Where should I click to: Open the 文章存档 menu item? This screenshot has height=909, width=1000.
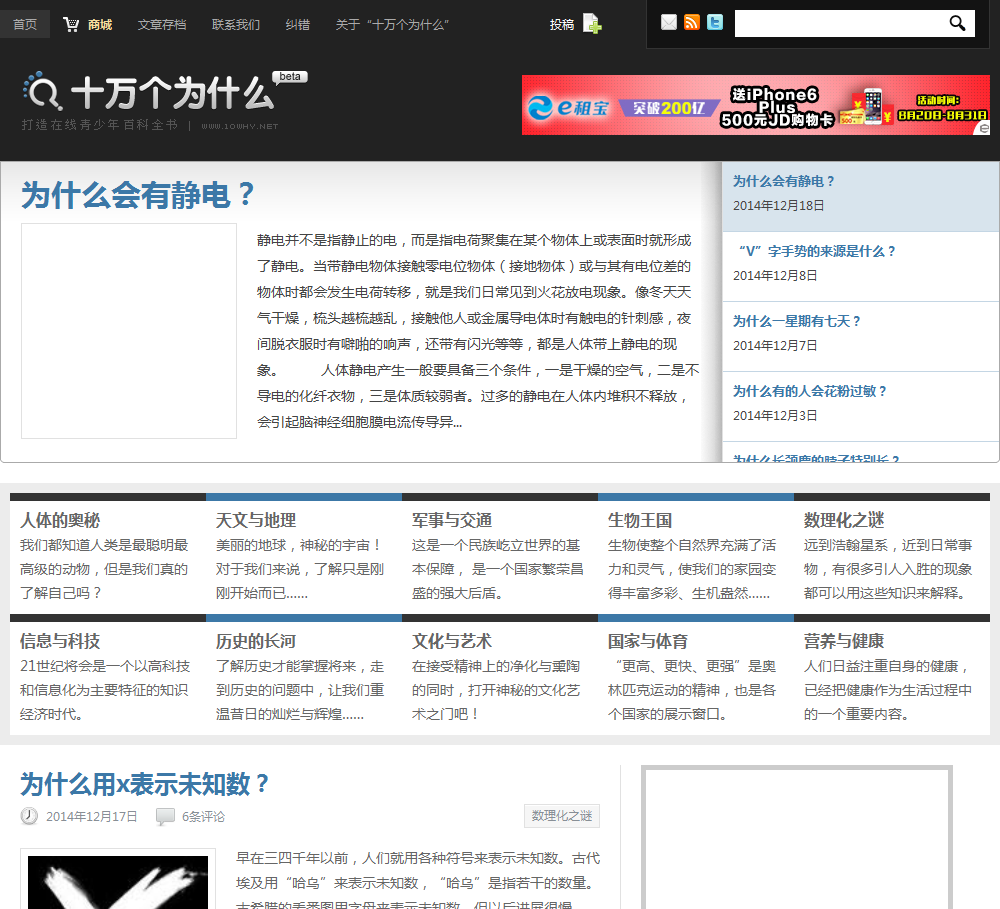click(x=162, y=24)
